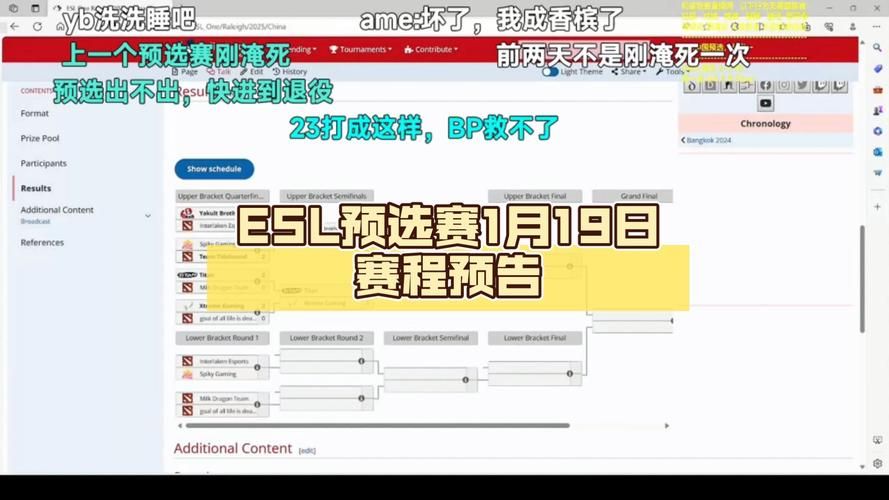Open the Games icon in the Edge sidebar
Screen dimensions: 889x500
point(878,111)
